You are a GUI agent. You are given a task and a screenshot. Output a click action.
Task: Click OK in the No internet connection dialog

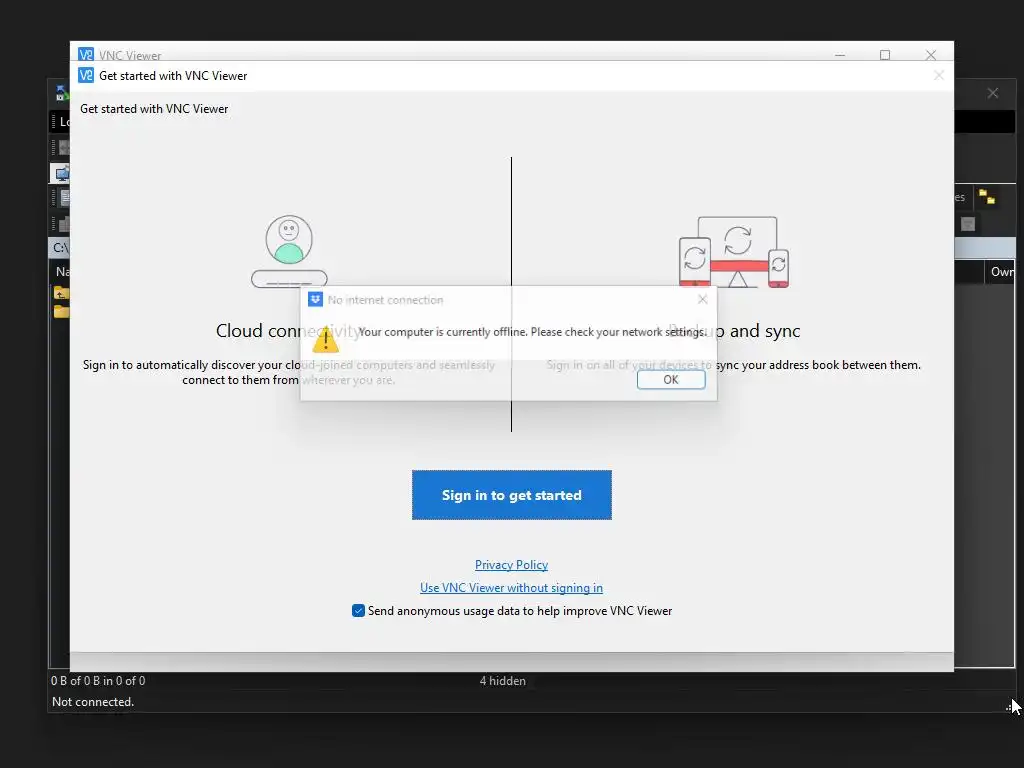671,379
